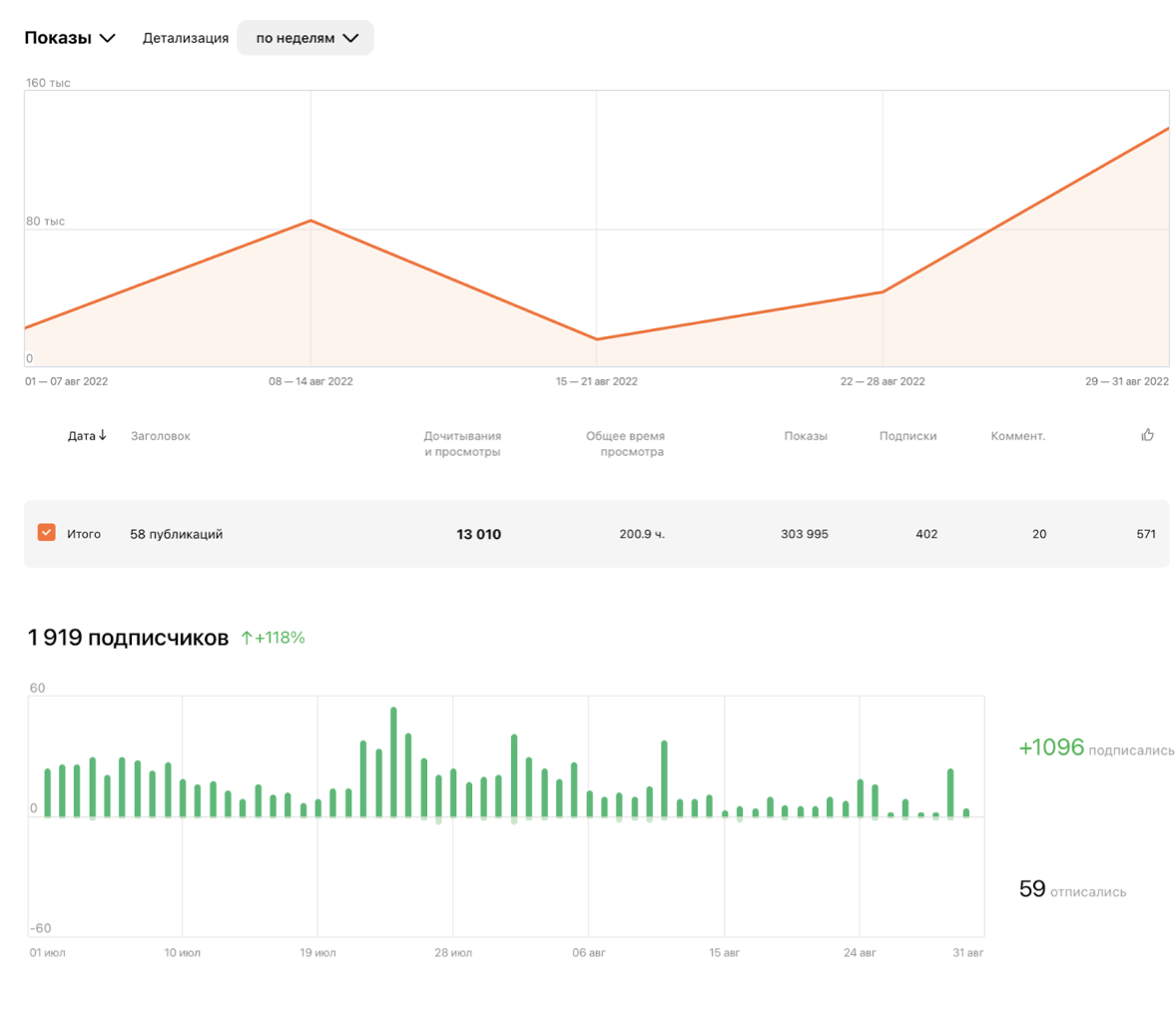Click the Итого row label

point(83,534)
